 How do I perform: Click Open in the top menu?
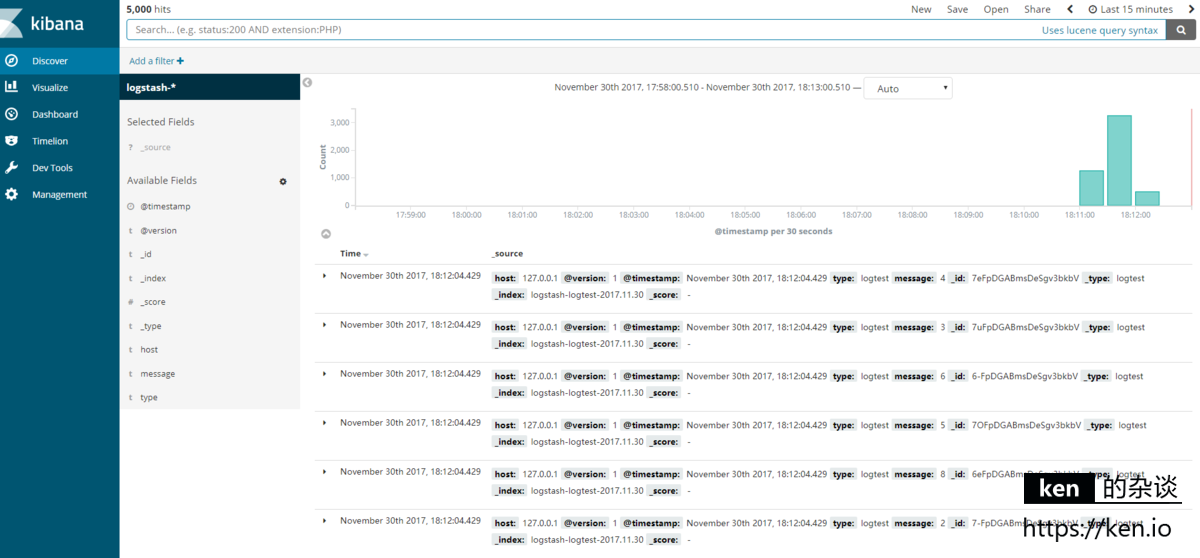tap(996, 9)
